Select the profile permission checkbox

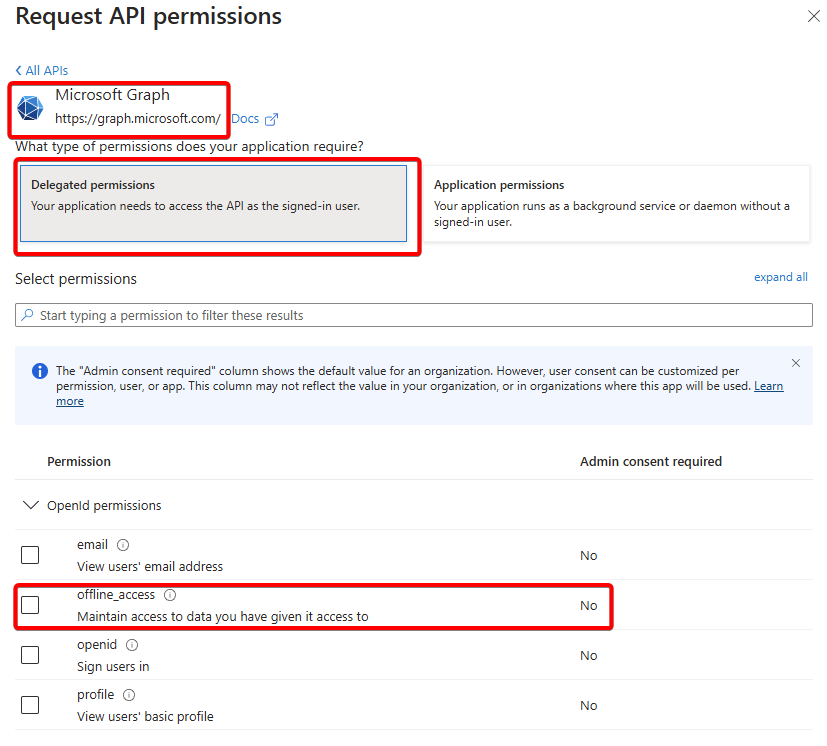tap(30, 705)
